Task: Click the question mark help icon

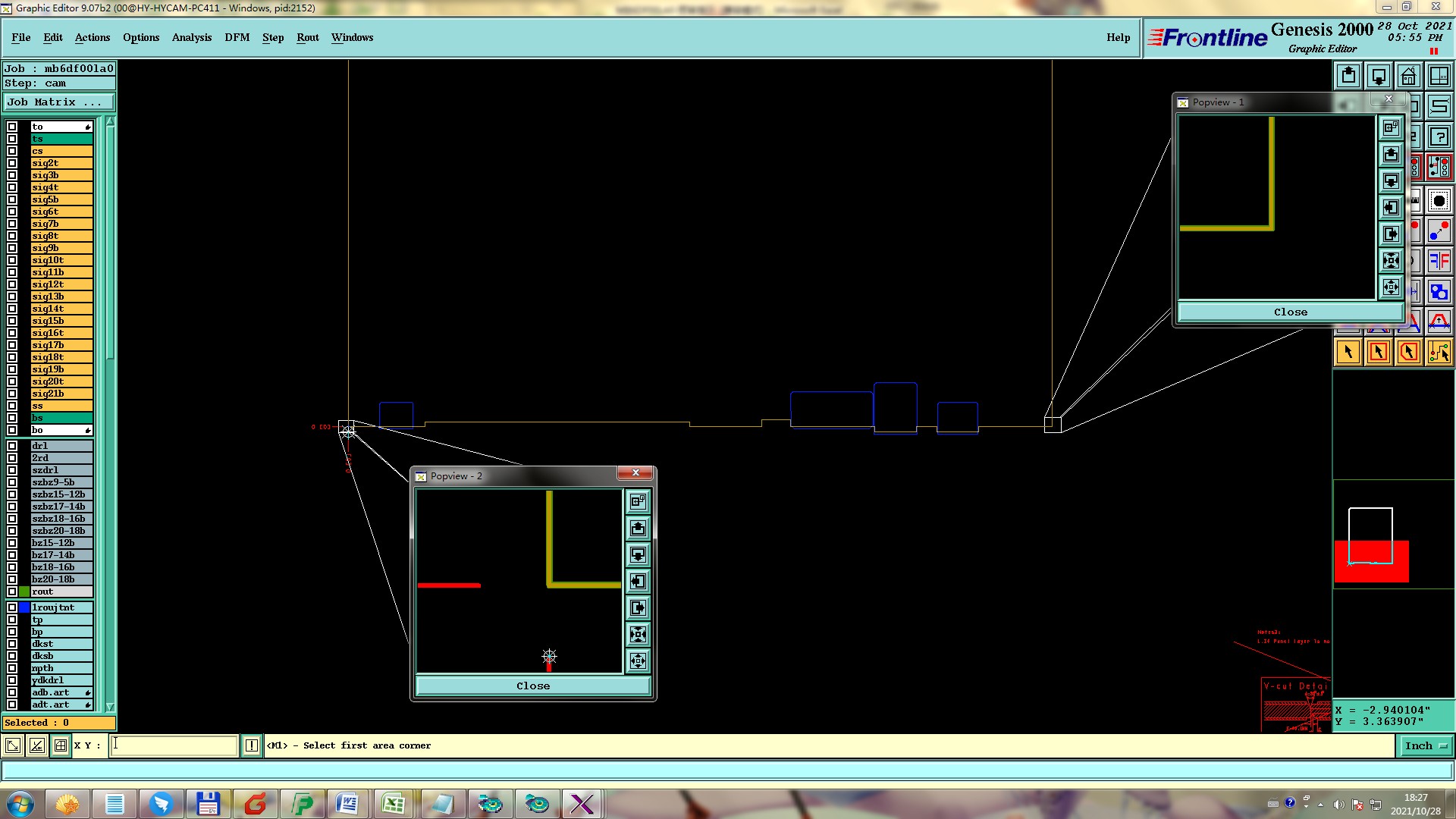Action: click(x=1439, y=137)
